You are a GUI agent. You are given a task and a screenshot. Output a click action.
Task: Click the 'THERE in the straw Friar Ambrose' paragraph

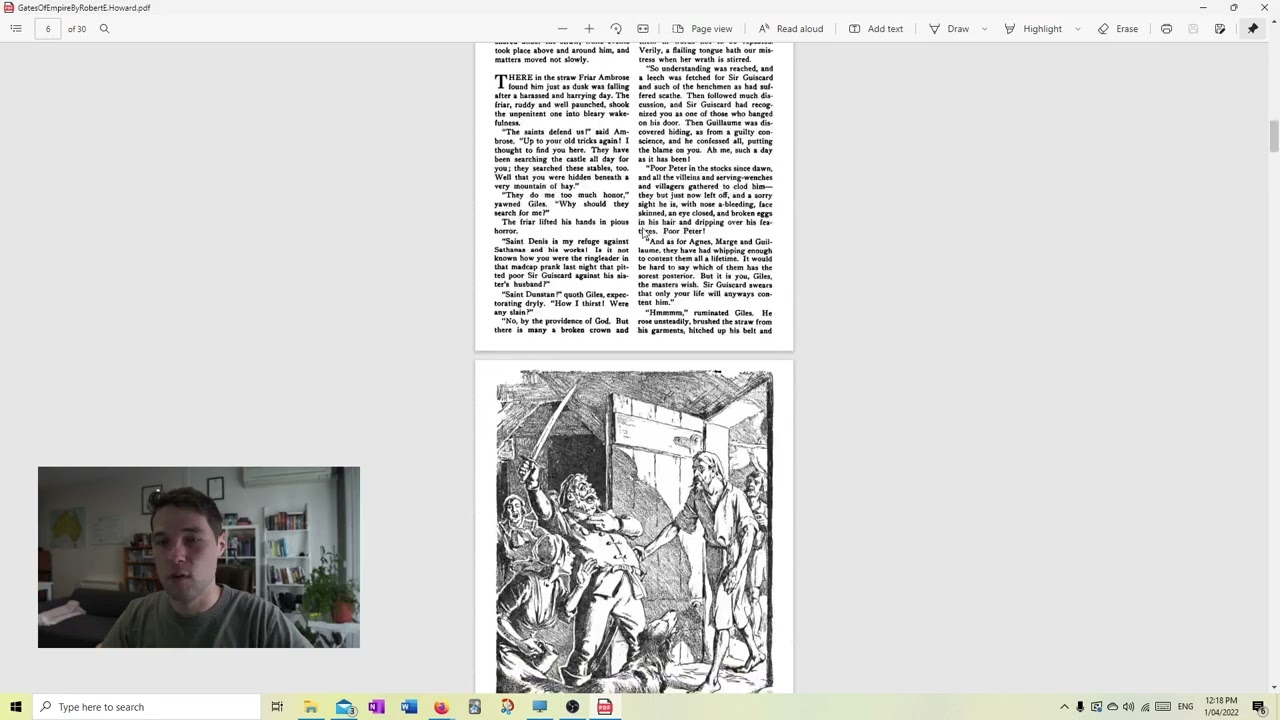point(562,100)
